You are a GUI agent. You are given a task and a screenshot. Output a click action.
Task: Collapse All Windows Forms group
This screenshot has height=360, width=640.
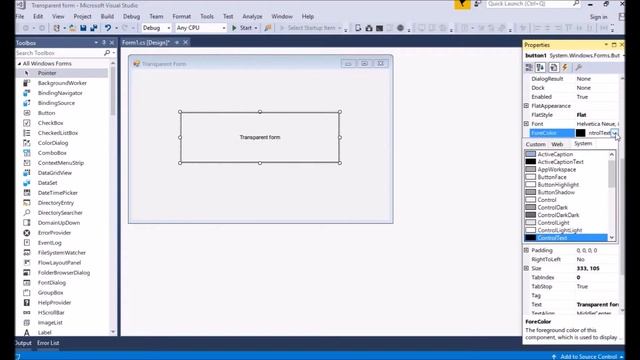coord(19,64)
